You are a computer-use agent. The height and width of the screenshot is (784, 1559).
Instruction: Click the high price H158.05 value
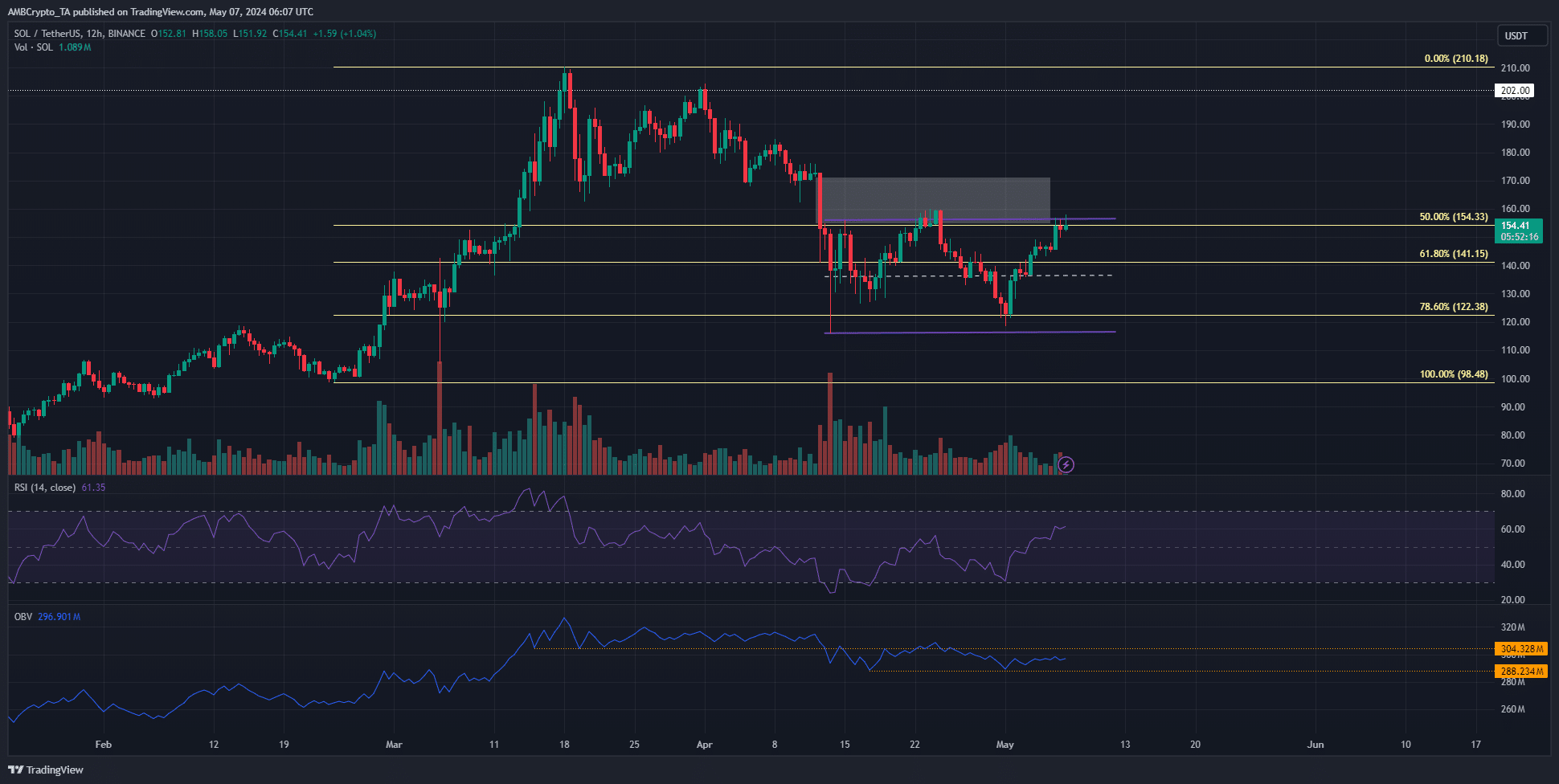coord(210,34)
